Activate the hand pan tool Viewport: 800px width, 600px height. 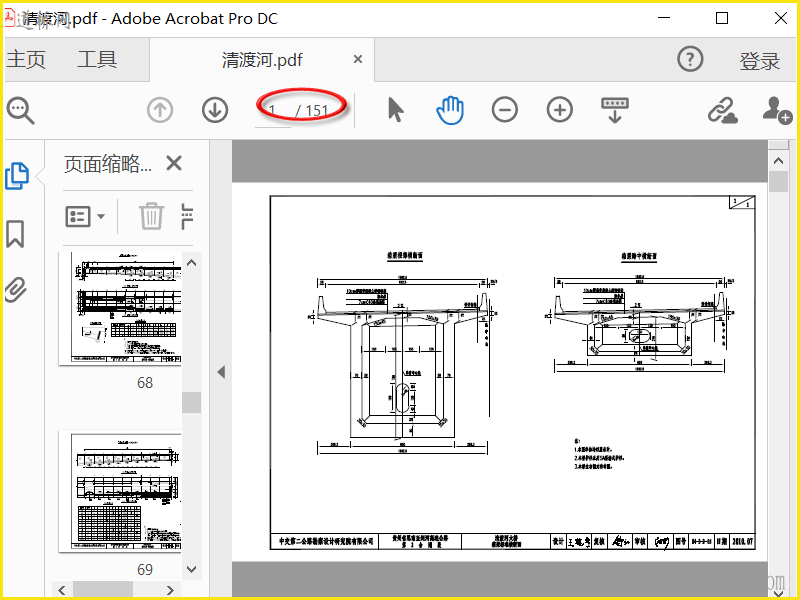[x=450, y=110]
